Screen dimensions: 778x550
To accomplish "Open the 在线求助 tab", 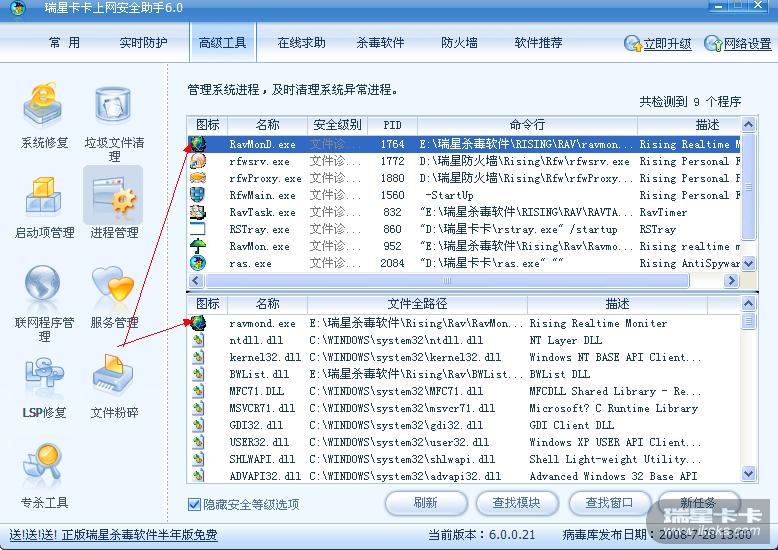I will point(301,43).
